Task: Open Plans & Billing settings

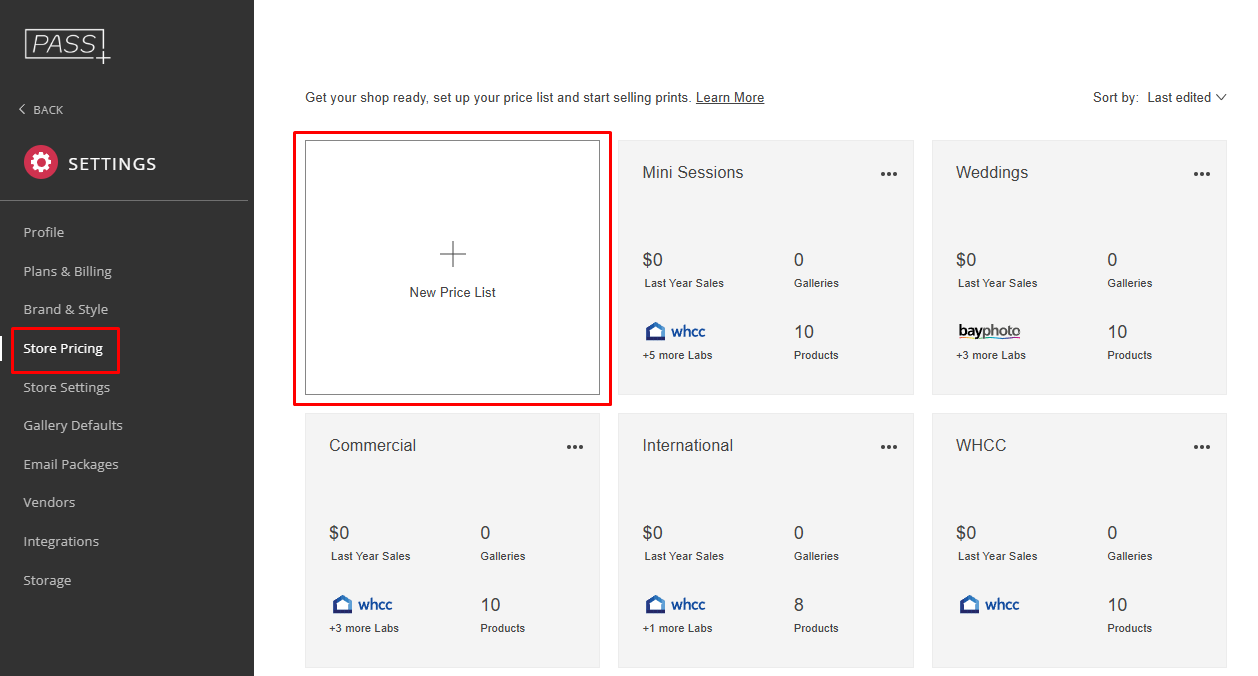Action: [x=67, y=271]
